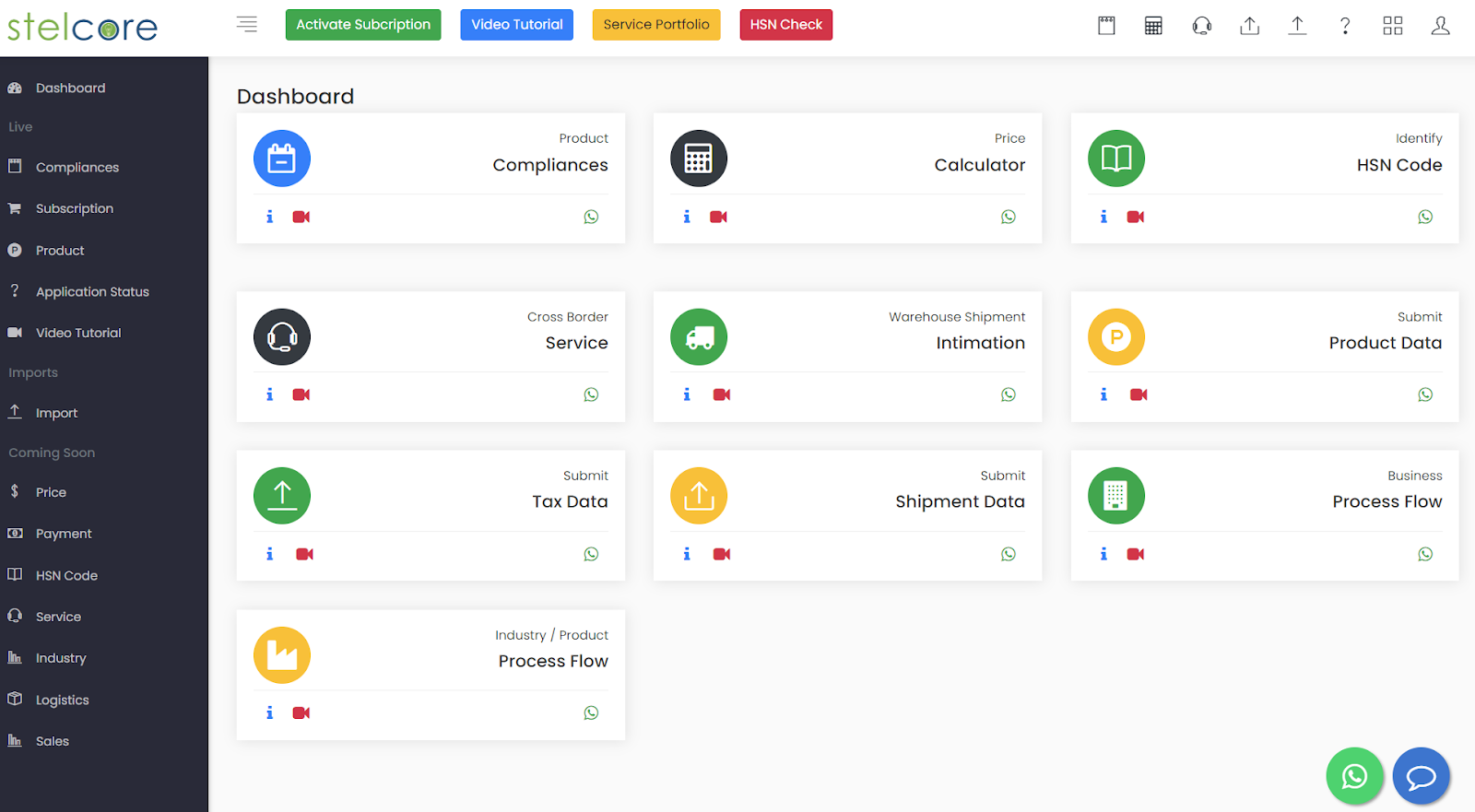The image size is (1475, 812).
Task: Show info for Submit Tax Data card
Action: click(269, 554)
